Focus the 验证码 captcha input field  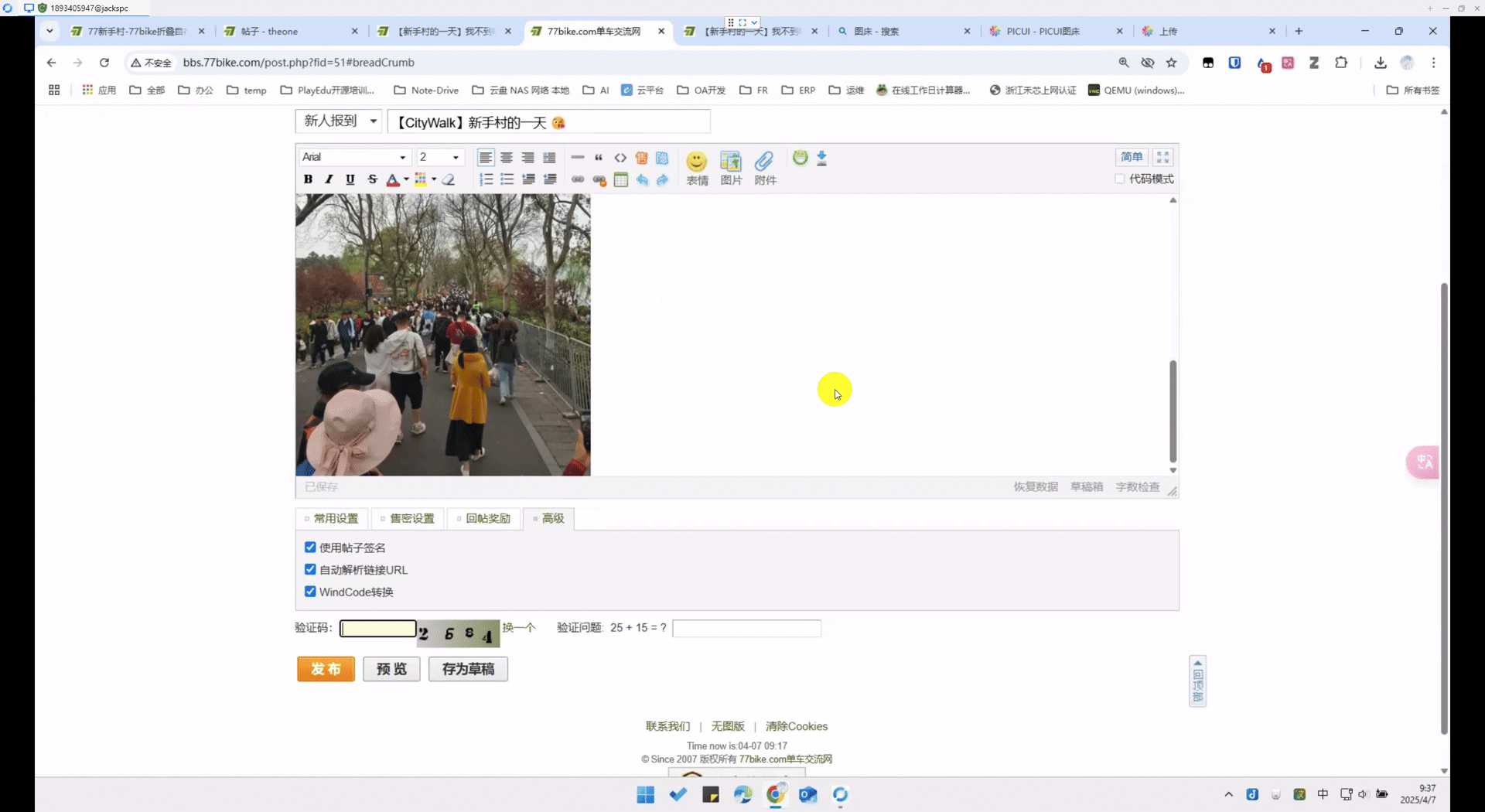(377, 628)
